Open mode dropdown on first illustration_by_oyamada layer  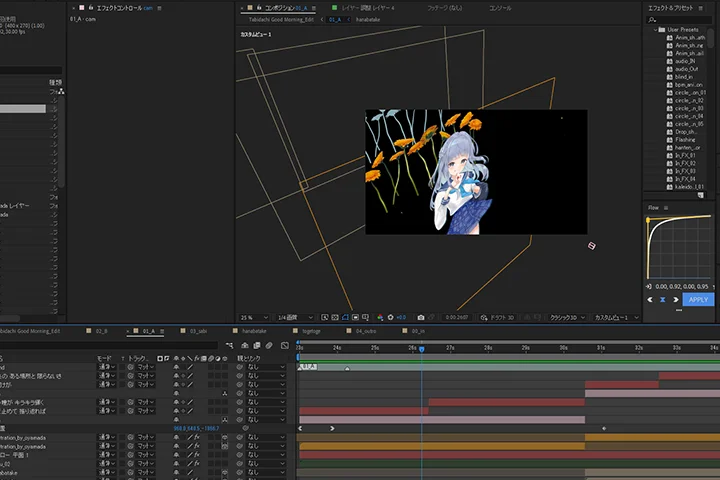click(107, 437)
